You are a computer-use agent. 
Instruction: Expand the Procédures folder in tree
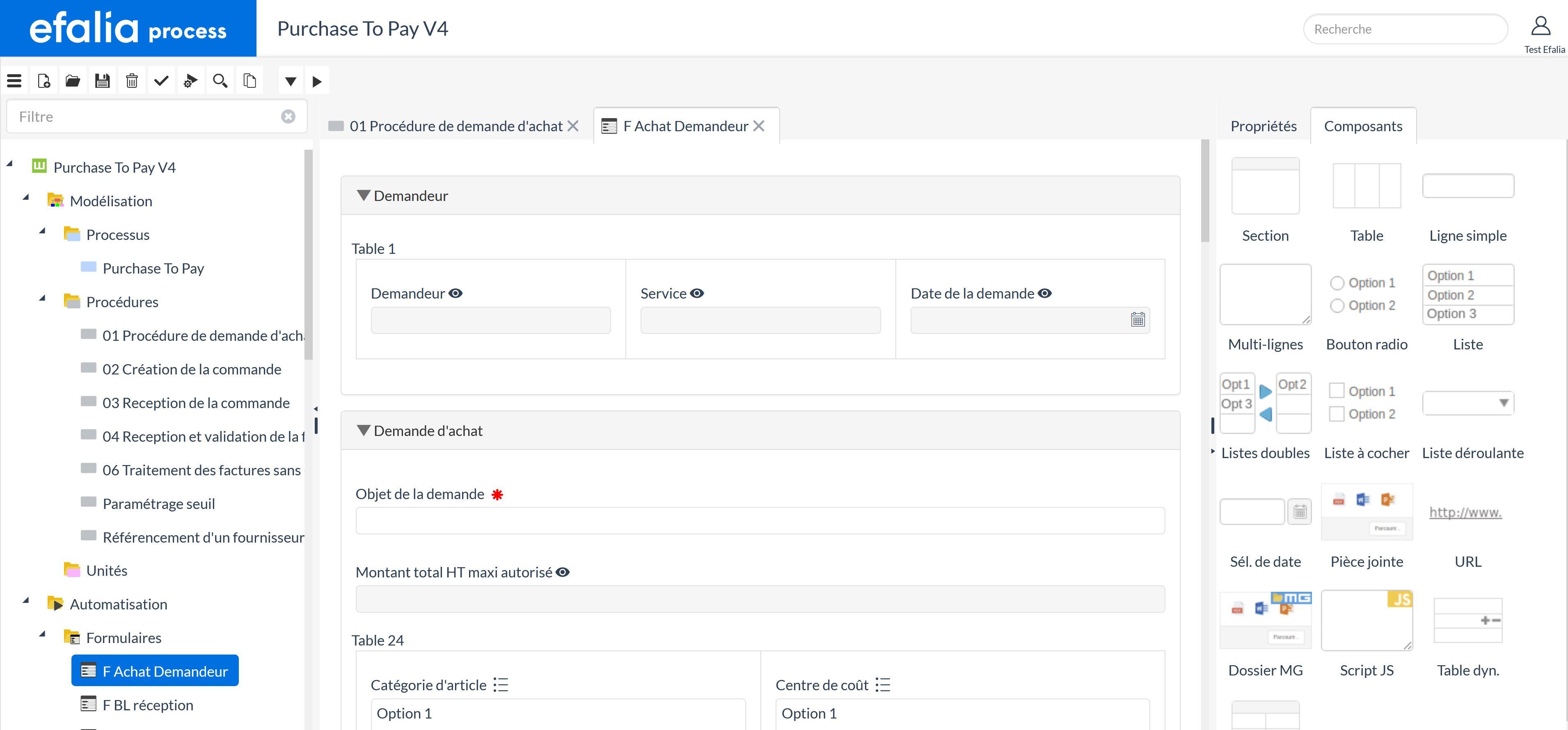[41, 301]
